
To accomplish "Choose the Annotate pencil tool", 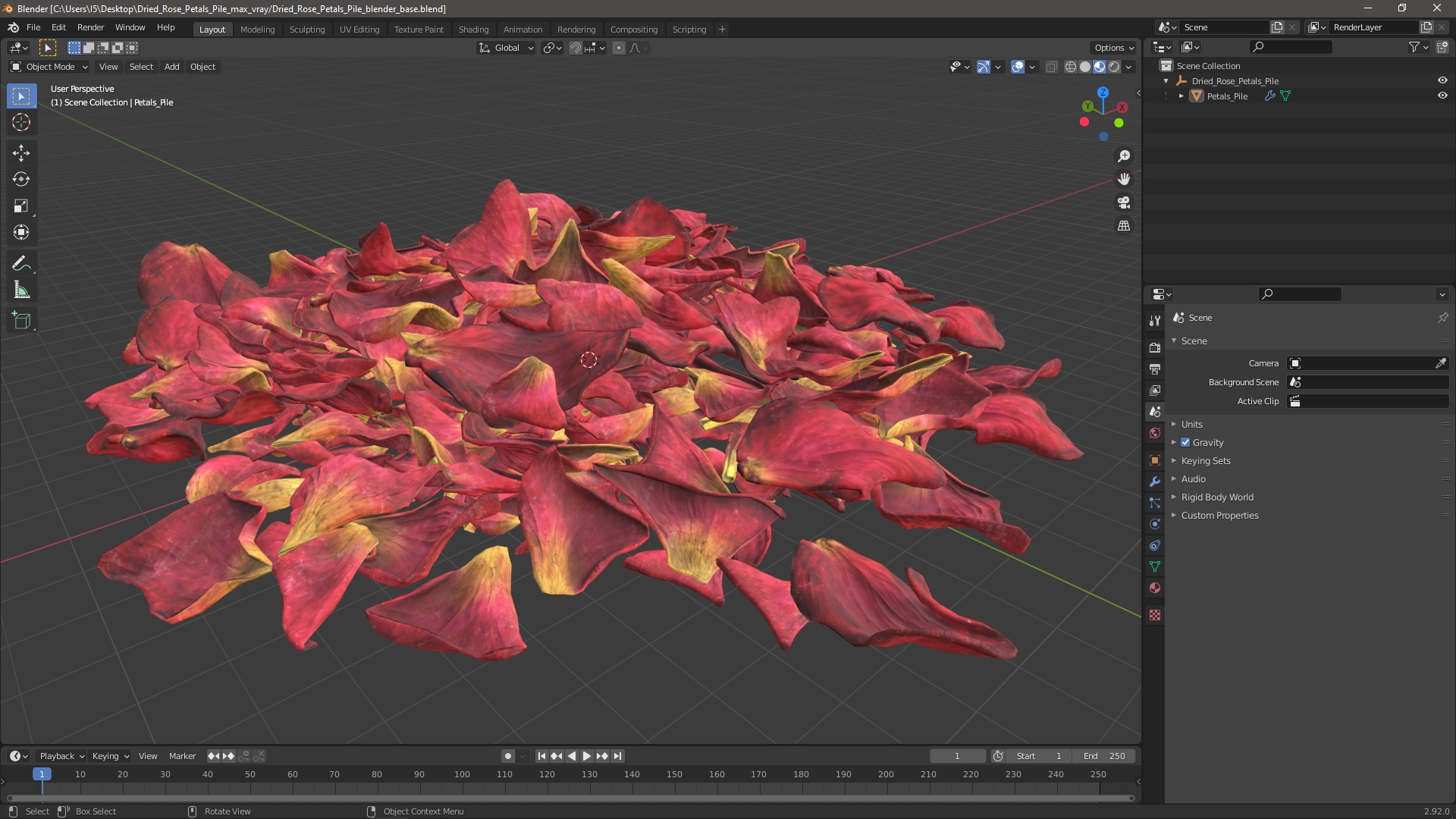I will tap(21, 264).
